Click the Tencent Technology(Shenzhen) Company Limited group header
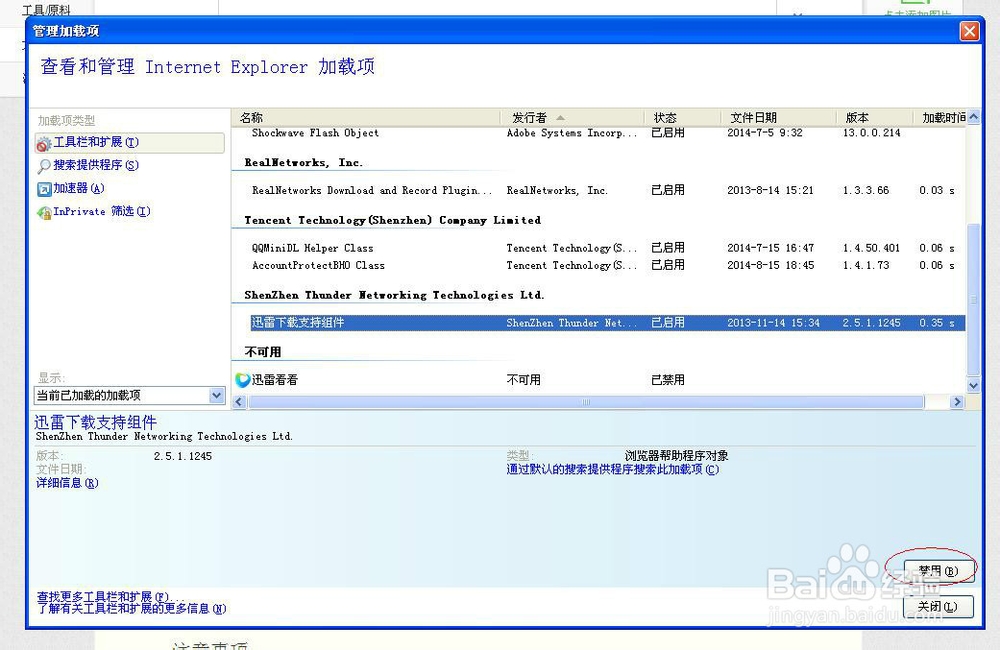 click(x=392, y=220)
